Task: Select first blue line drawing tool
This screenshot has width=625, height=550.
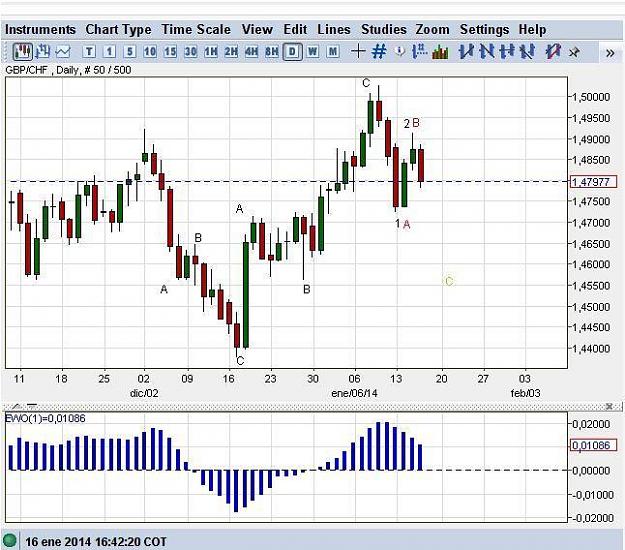Action: tap(466, 52)
